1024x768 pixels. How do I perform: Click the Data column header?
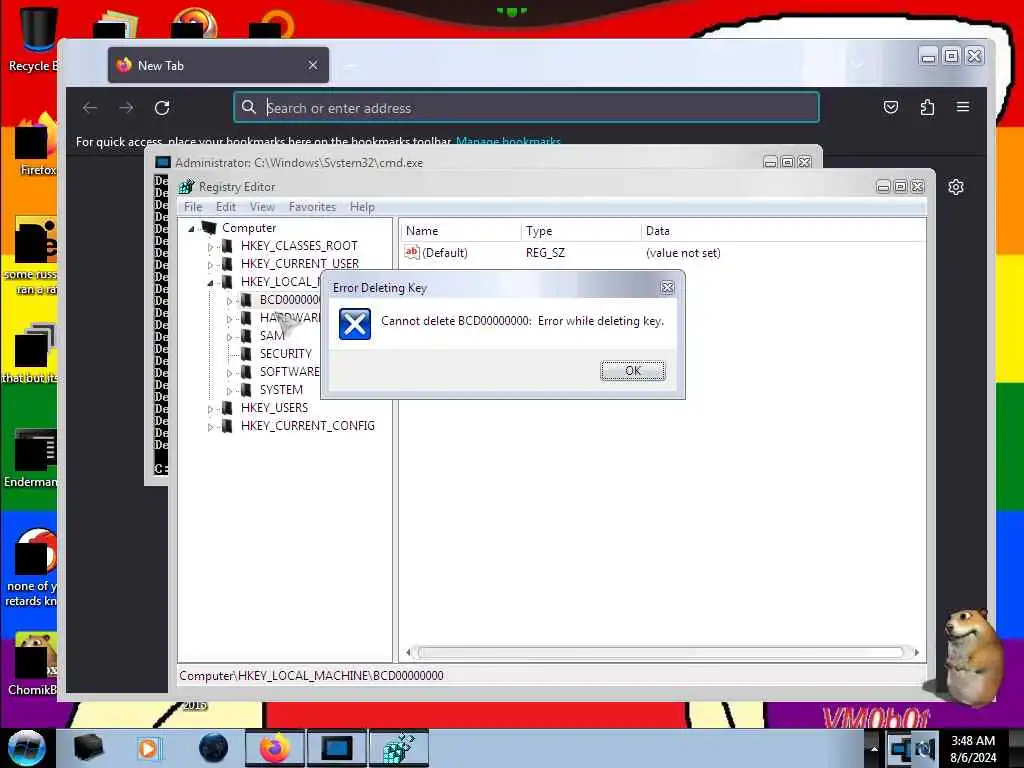pos(783,231)
